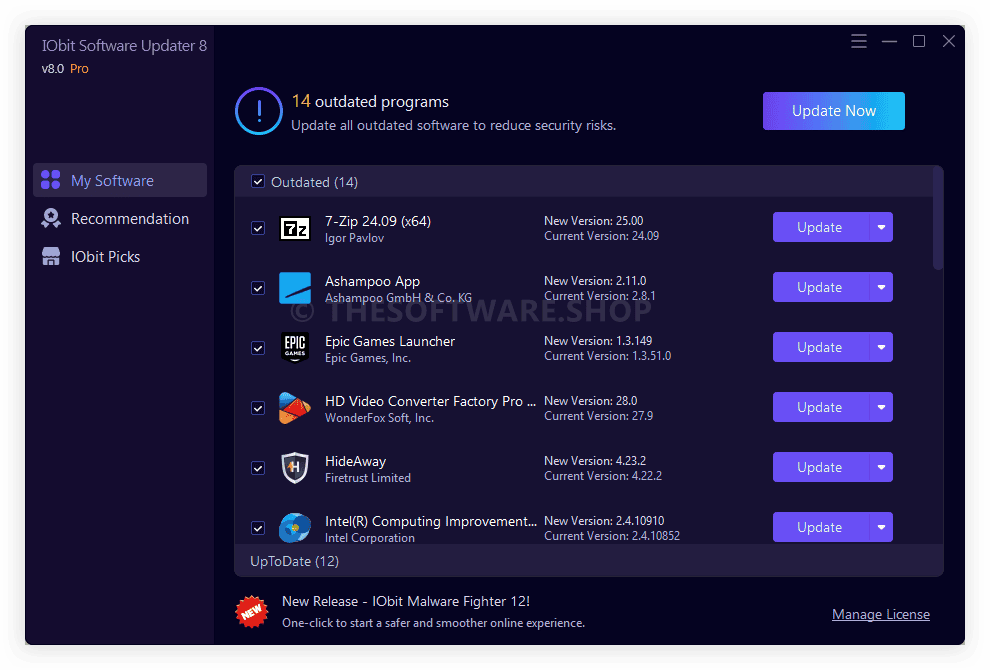
Task: Click 'WonderFox Soft, Inc.' publisher text
Action: 379,417
